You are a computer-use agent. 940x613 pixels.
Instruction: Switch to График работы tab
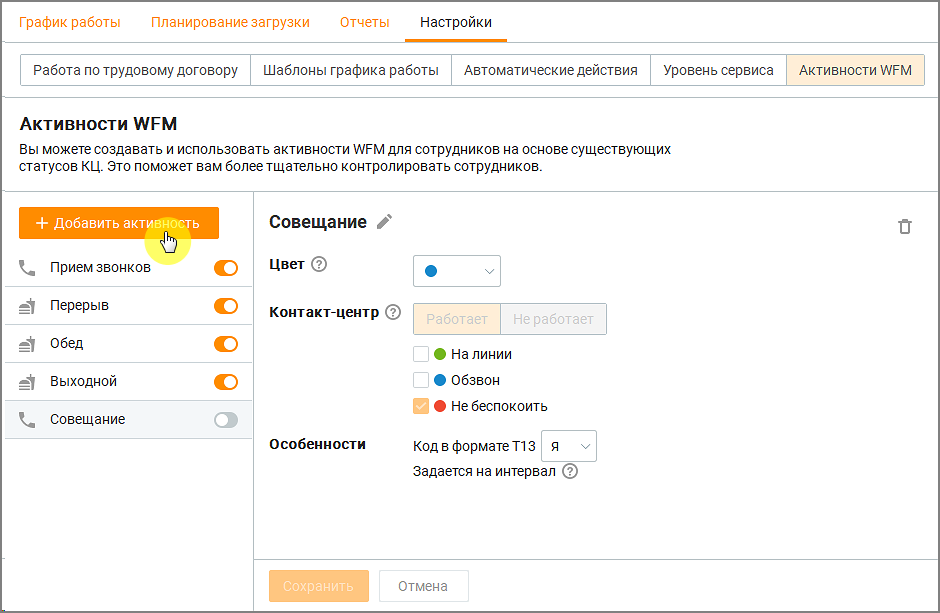70,22
